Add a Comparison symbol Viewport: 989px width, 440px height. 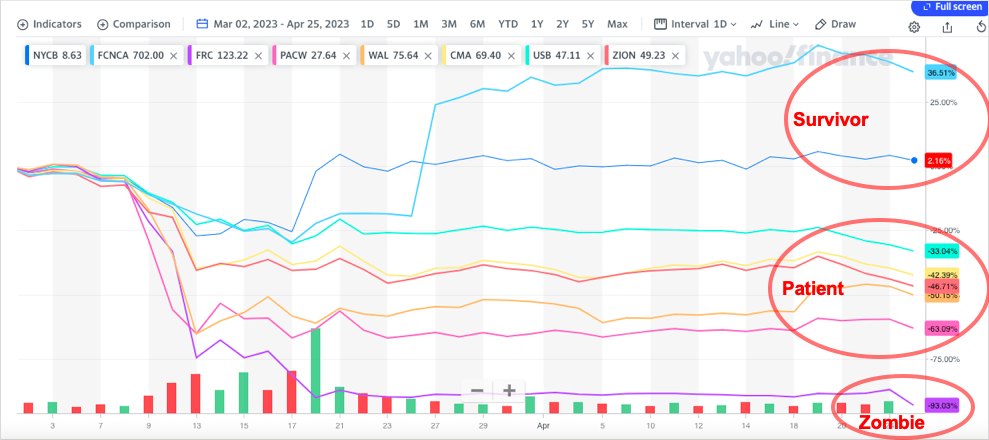134,25
